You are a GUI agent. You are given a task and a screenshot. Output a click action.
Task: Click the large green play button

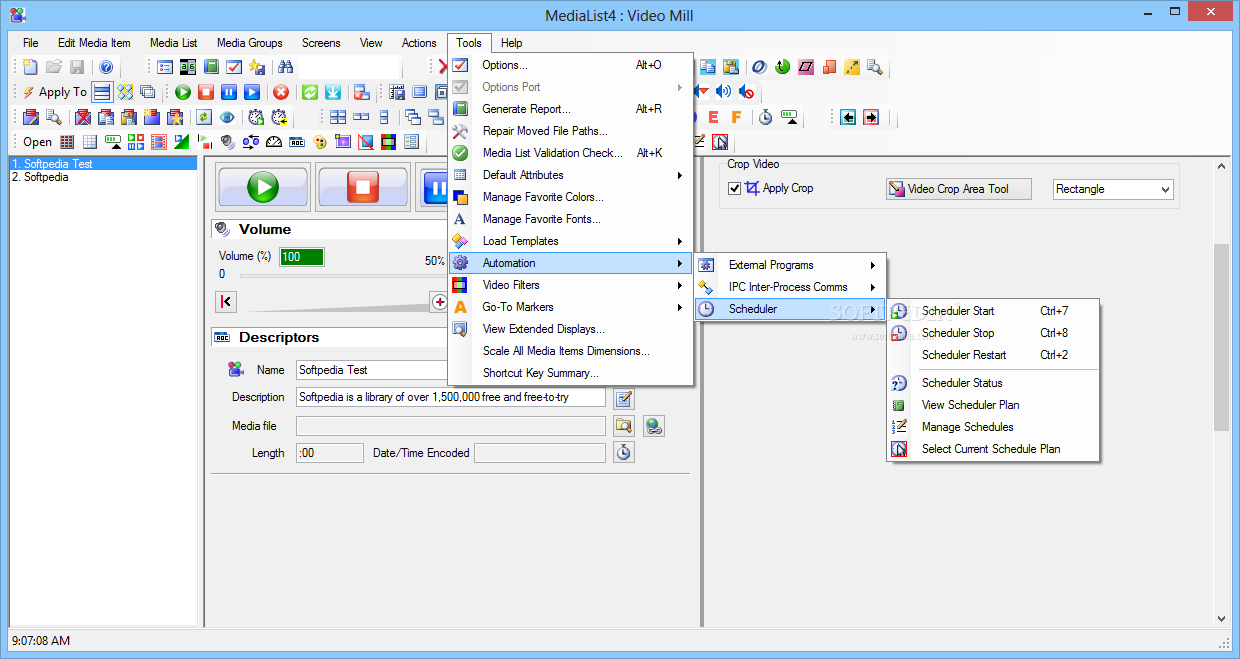(263, 187)
